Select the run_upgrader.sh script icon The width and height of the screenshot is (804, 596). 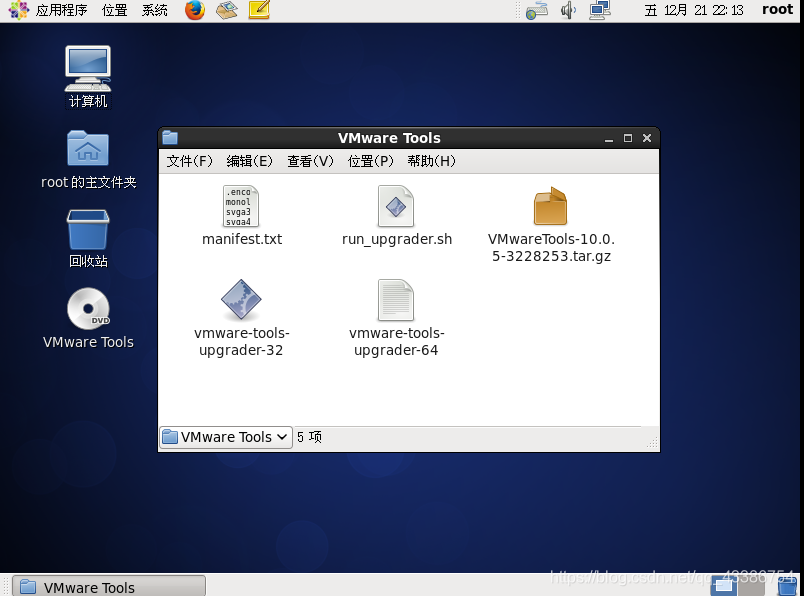pyautogui.click(x=396, y=206)
